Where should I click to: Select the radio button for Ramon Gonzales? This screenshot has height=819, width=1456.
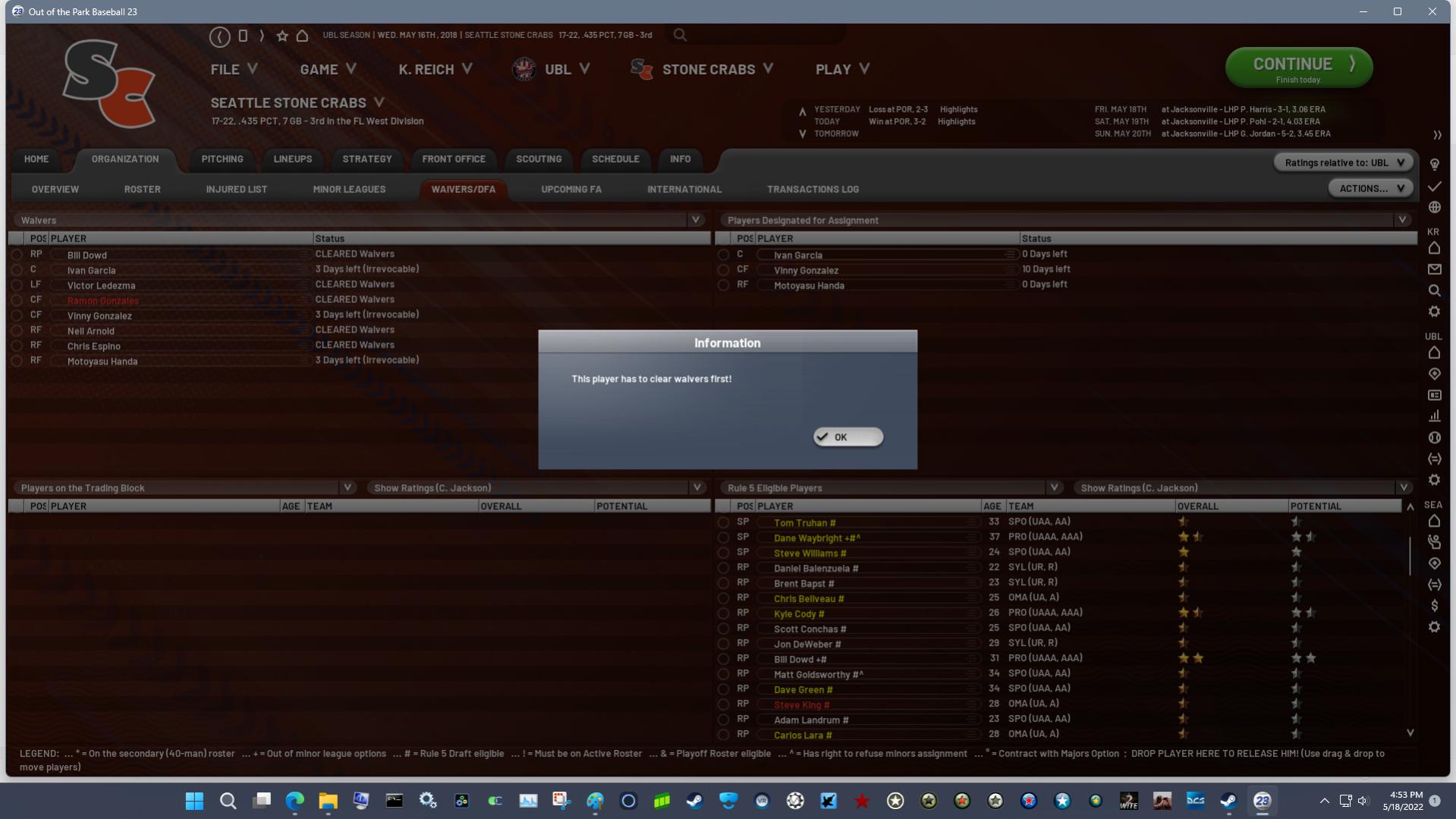pos(17,301)
